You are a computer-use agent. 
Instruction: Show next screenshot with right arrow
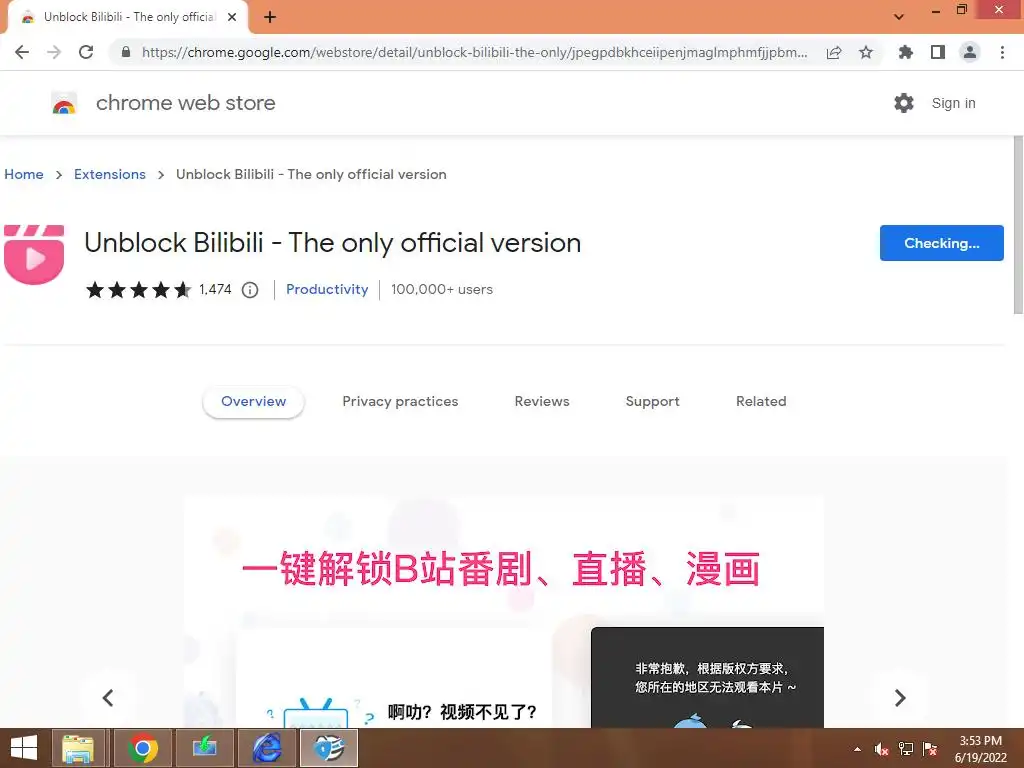point(900,697)
